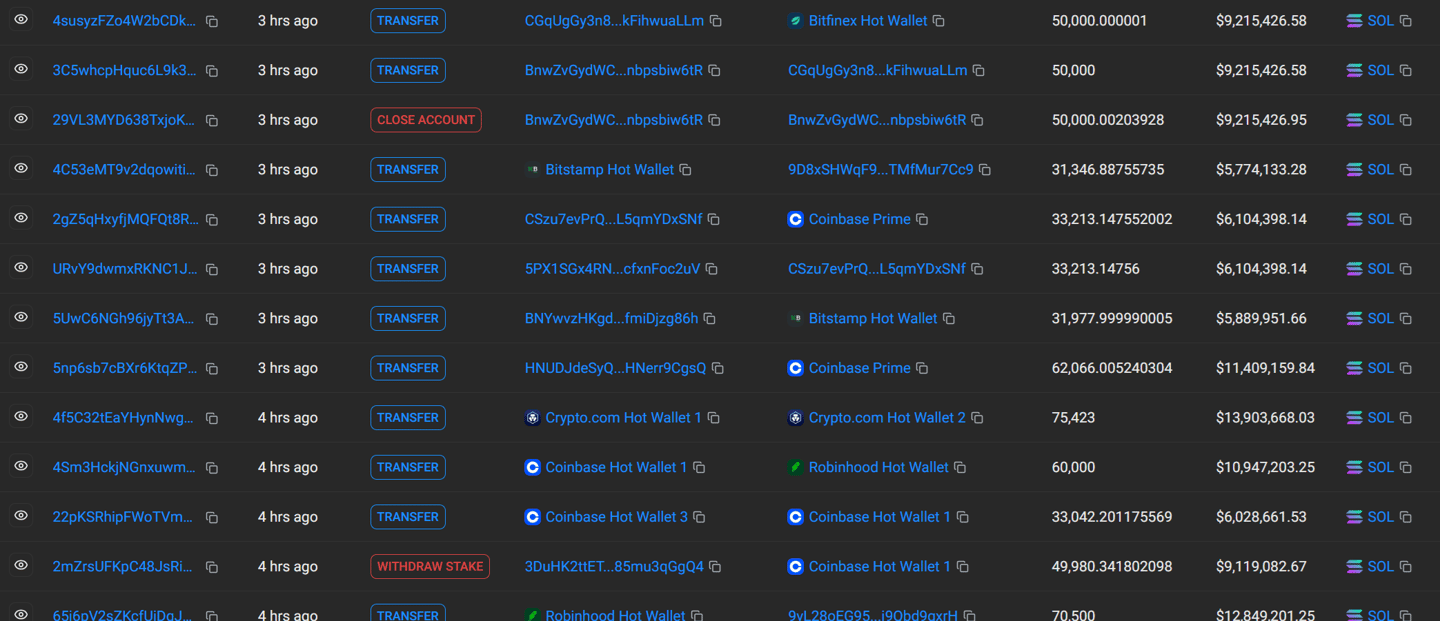Open the Coinbase Hot Wallet 3 address link

coord(616,517)
